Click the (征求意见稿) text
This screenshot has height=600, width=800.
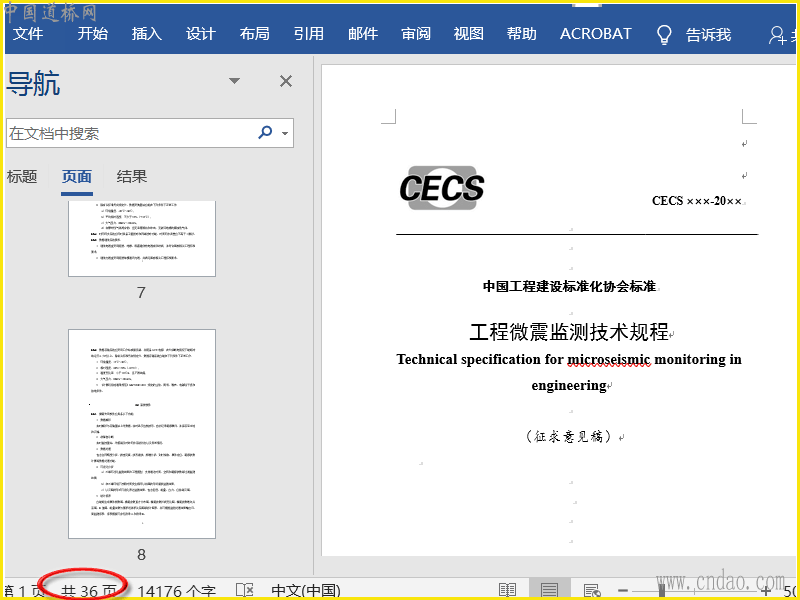point(568,436)
